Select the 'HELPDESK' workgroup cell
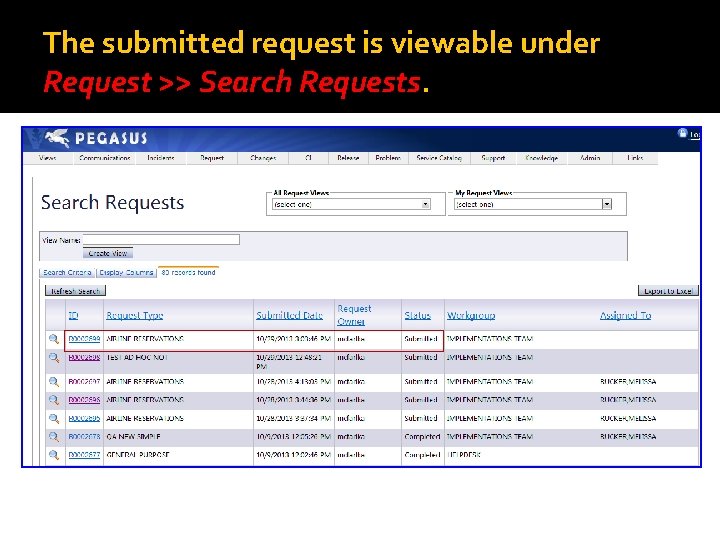The image size is (720, 540). pos(464,455)
